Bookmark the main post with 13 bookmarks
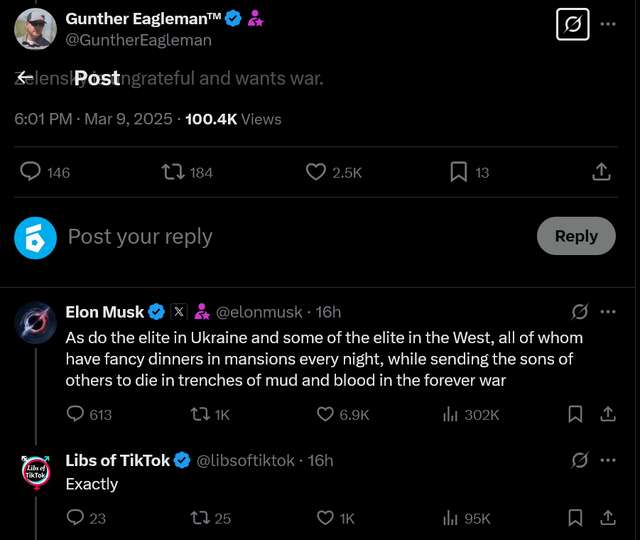 coord(459,172)
